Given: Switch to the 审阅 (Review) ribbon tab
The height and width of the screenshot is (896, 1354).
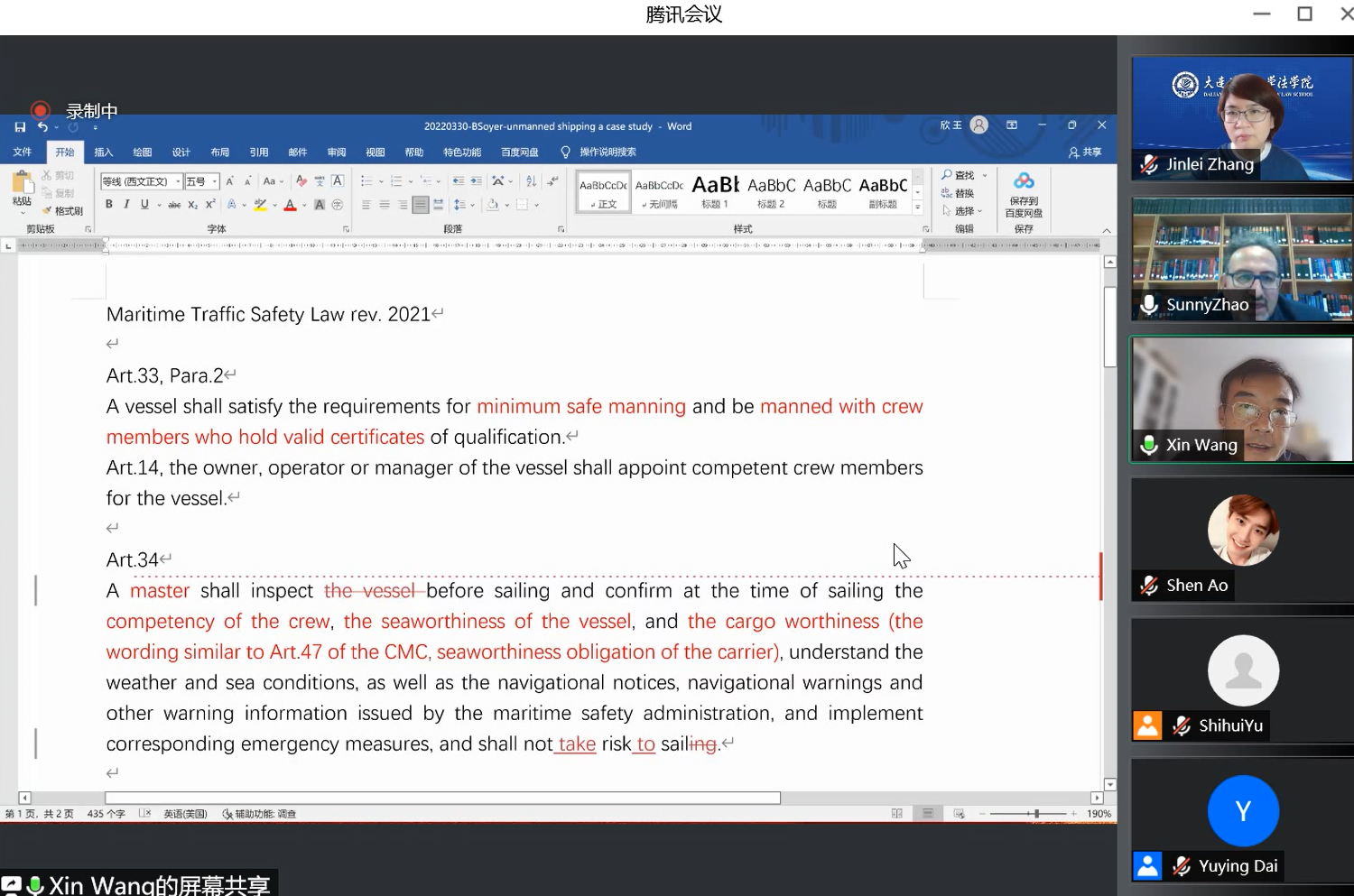Looking at the screenshot, I should [x=337, y=152].
